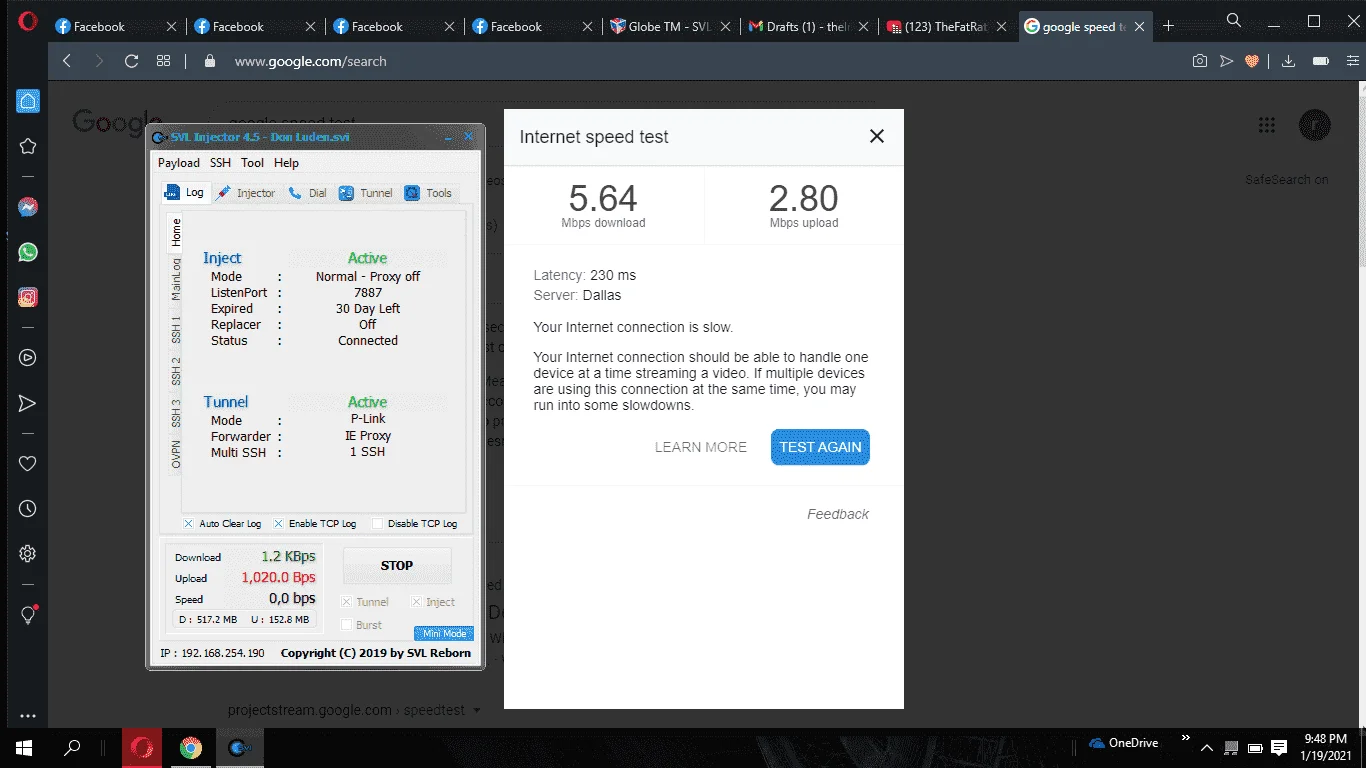The height and width of the screenshot is (768, 1366).
Task: Expand the taskbar toolbar overflow chevrons
Action: (1186, 738)
